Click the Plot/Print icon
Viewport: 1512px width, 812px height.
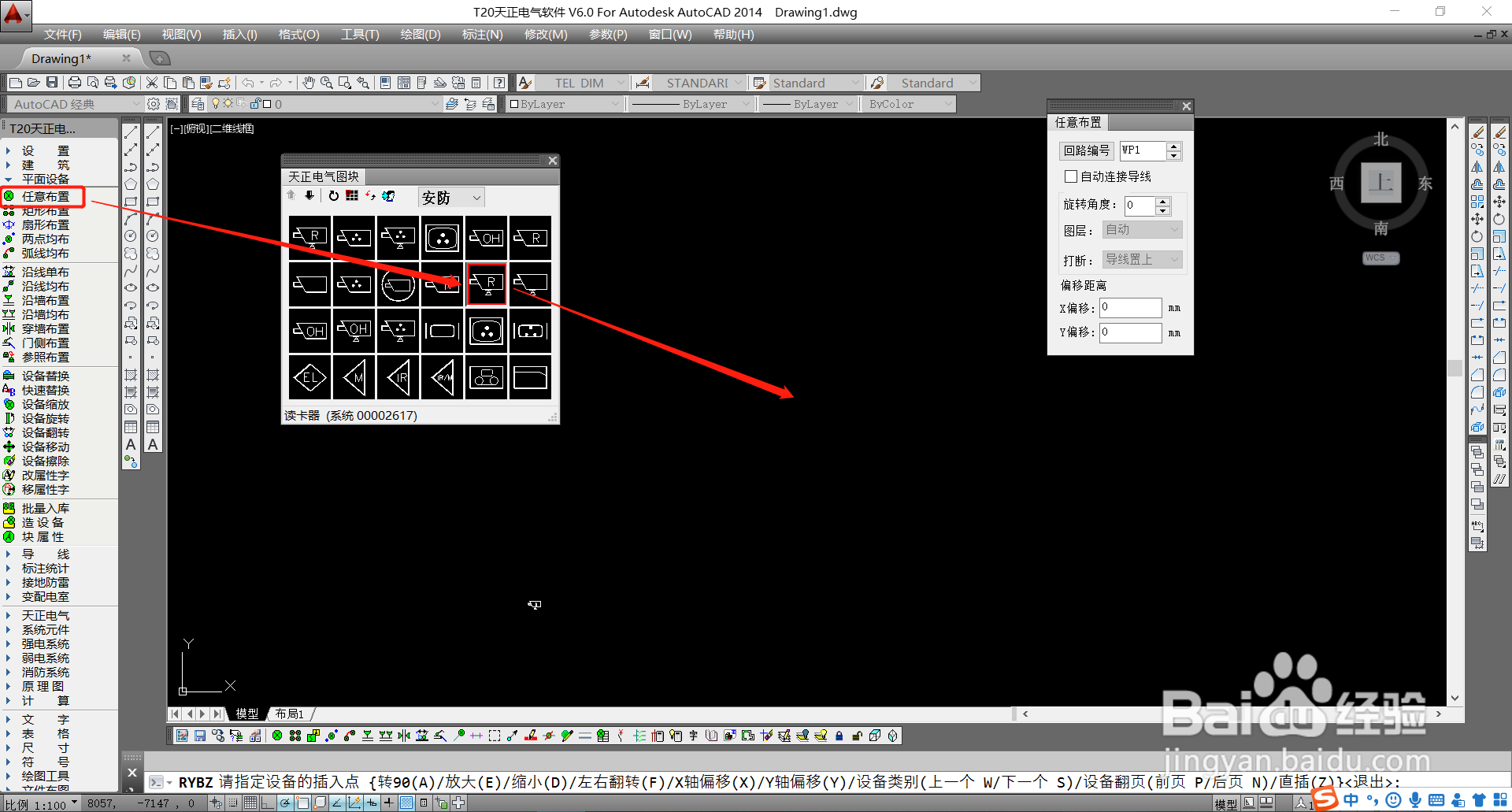point(75,83)
